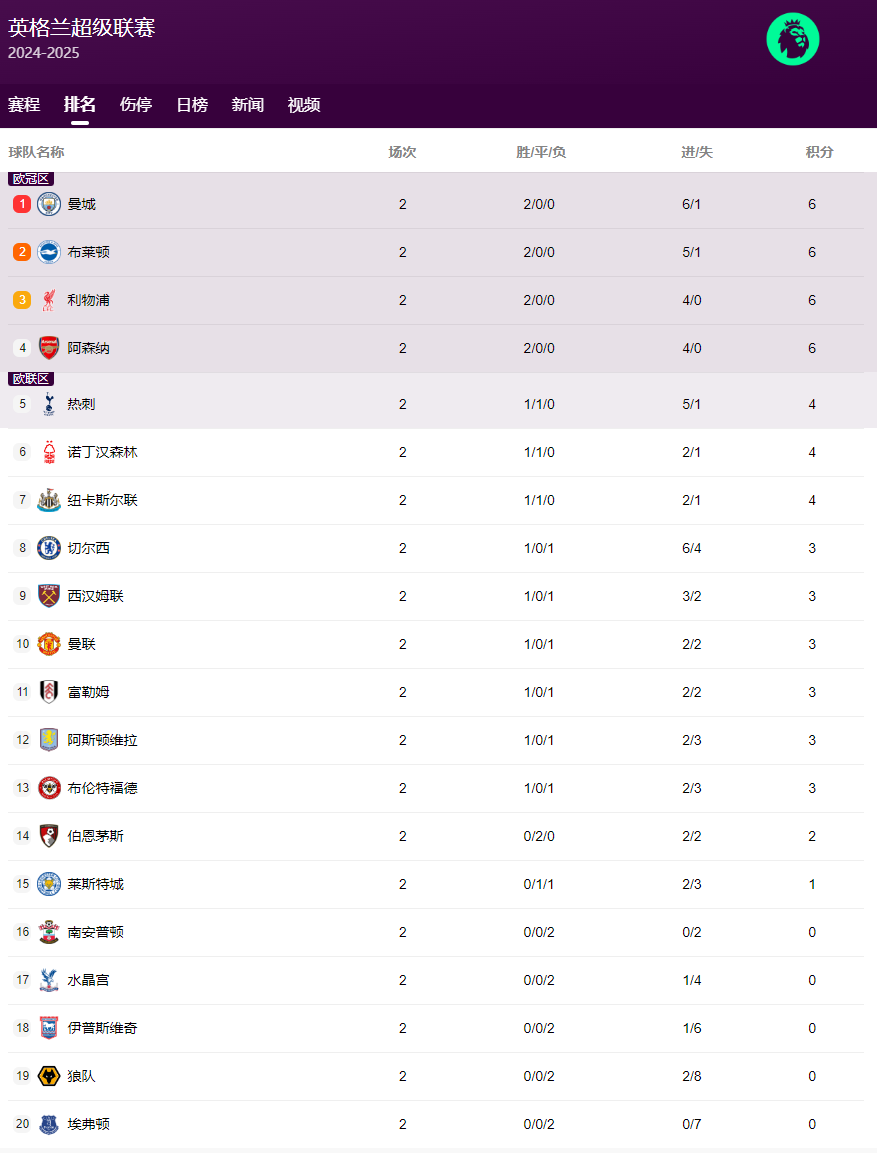
Task: Click the Brighton (布莱顿) club crest
Action: pos(49,252)
